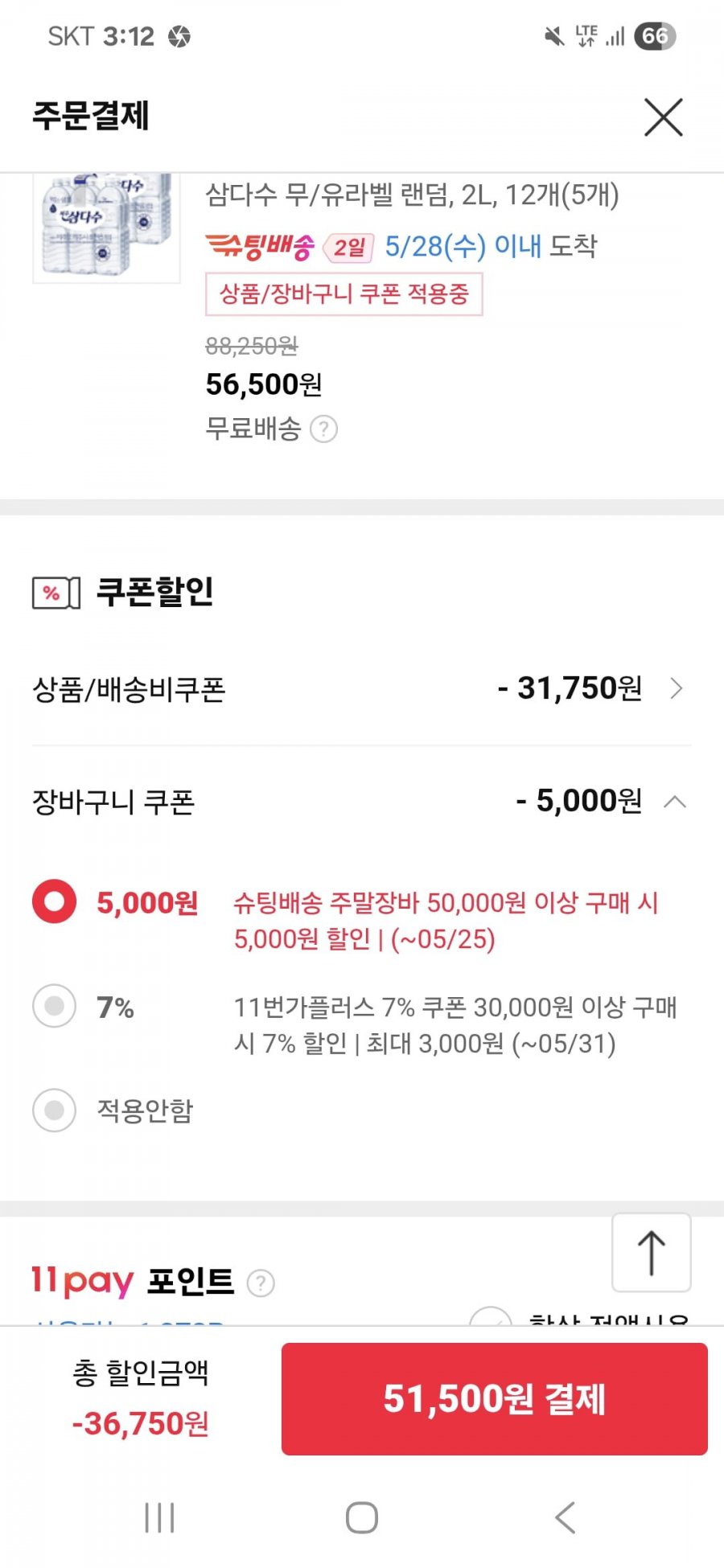This screenshot has width=724, height=1568.
Task: Tap the 쿠폰할인 coupon percent icon
Action: tap(56, 593)
